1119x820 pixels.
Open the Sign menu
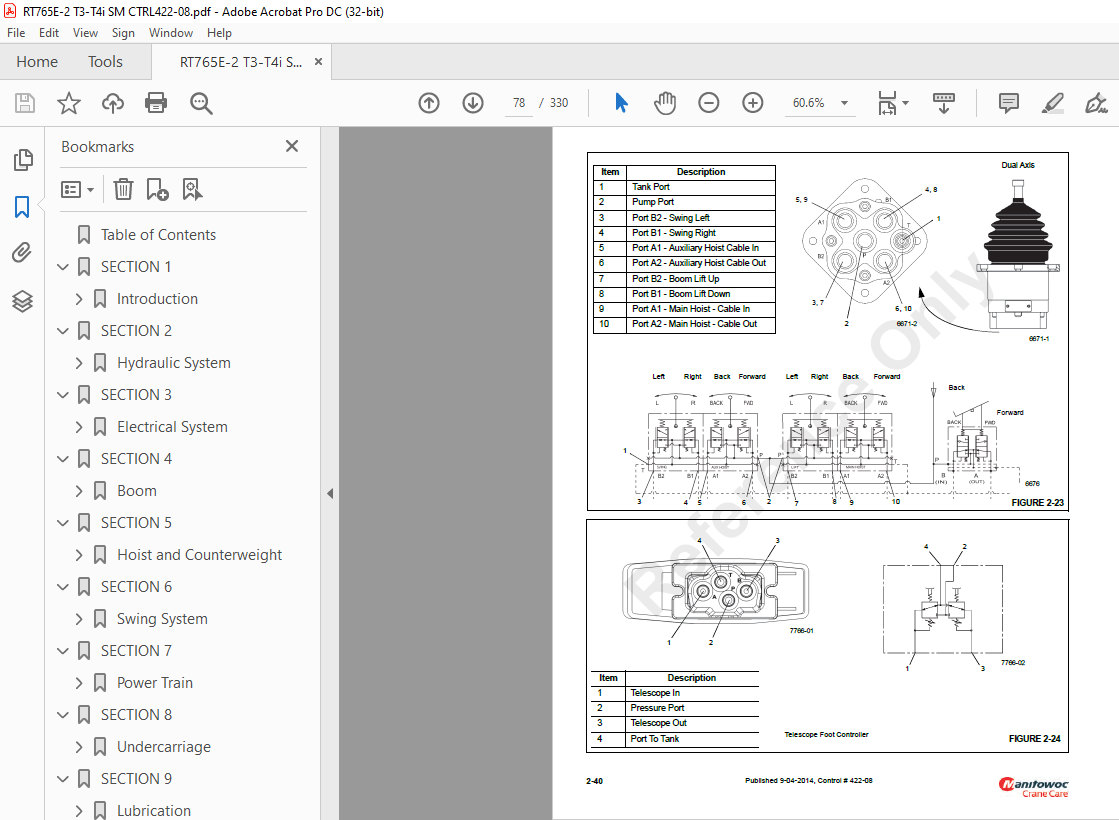point(123,33)
